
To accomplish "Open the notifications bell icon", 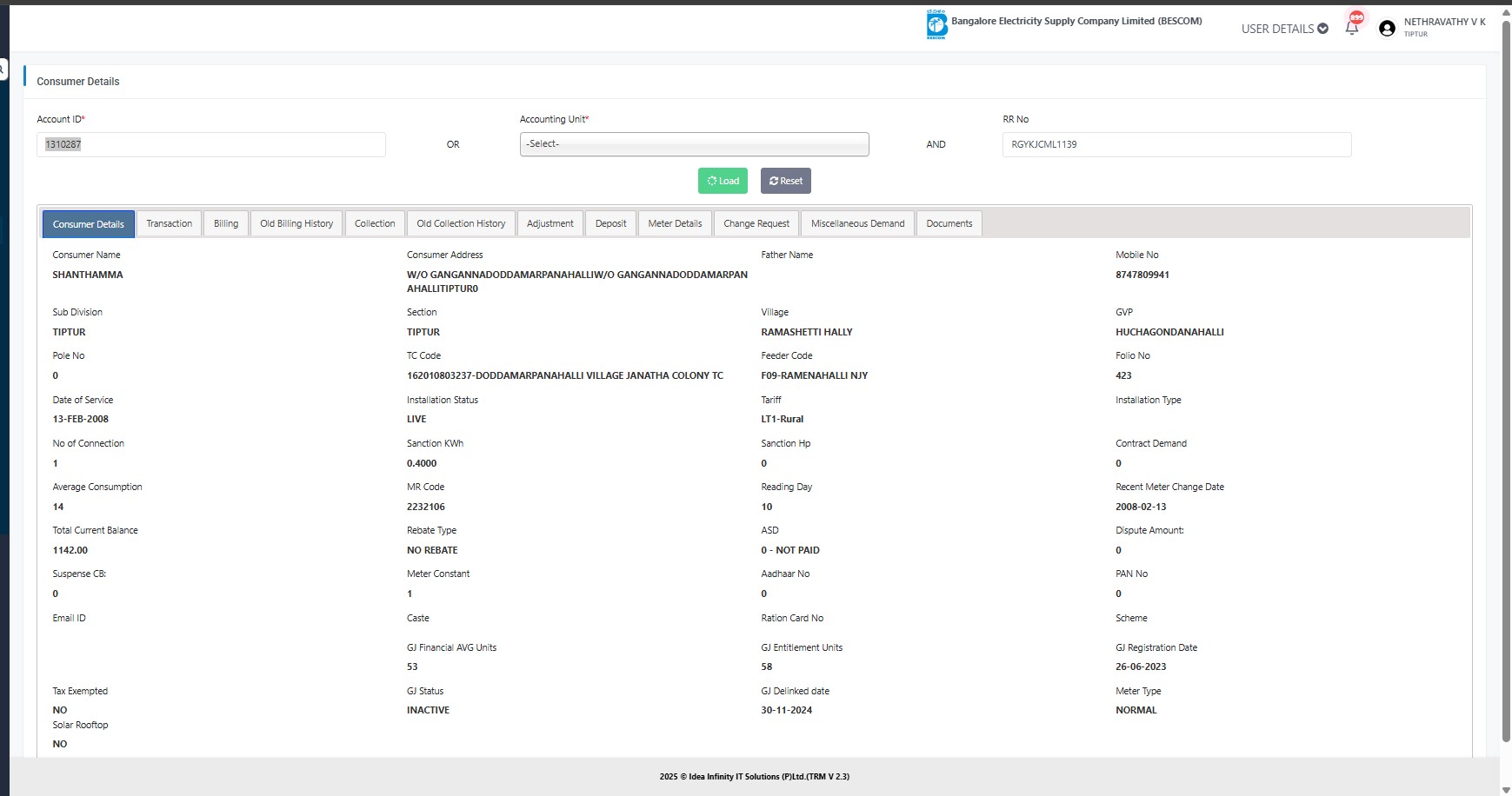I will (x=1352, y=27).
